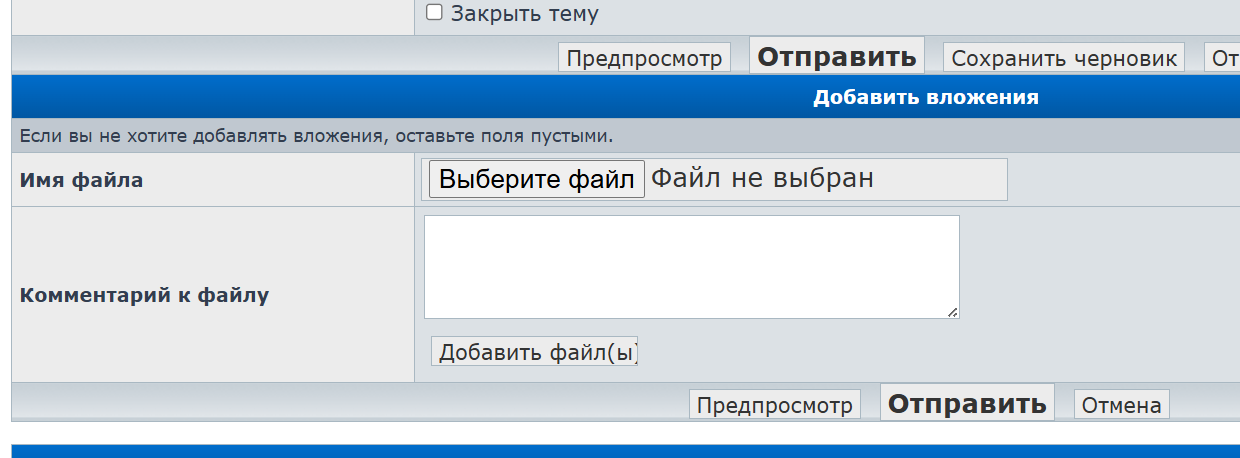Click the comment textarea resize handle

pyautogui.click(x=953, y=312)
